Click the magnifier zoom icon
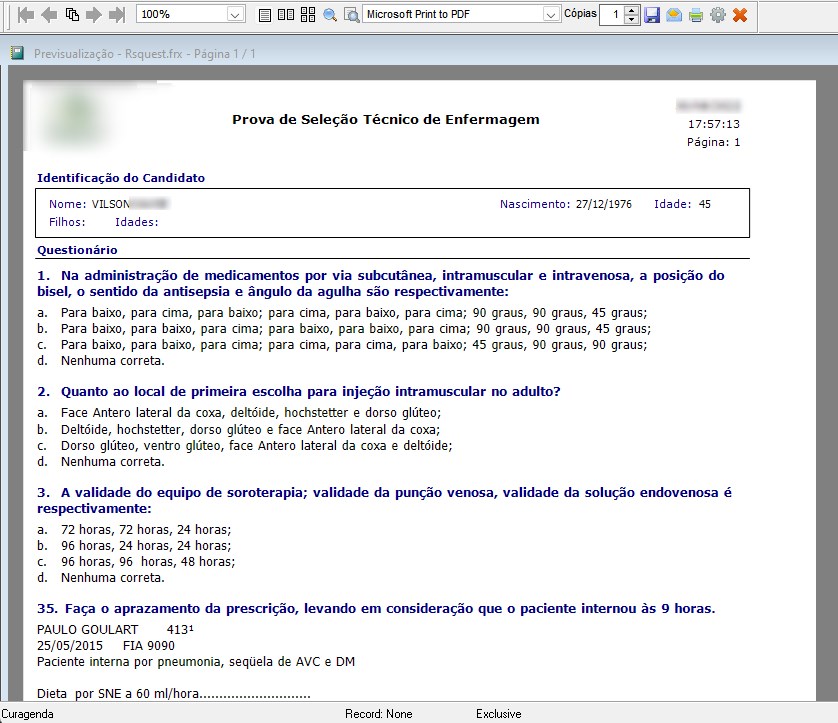Screen dimensions: 838x723 click(329, 15)
